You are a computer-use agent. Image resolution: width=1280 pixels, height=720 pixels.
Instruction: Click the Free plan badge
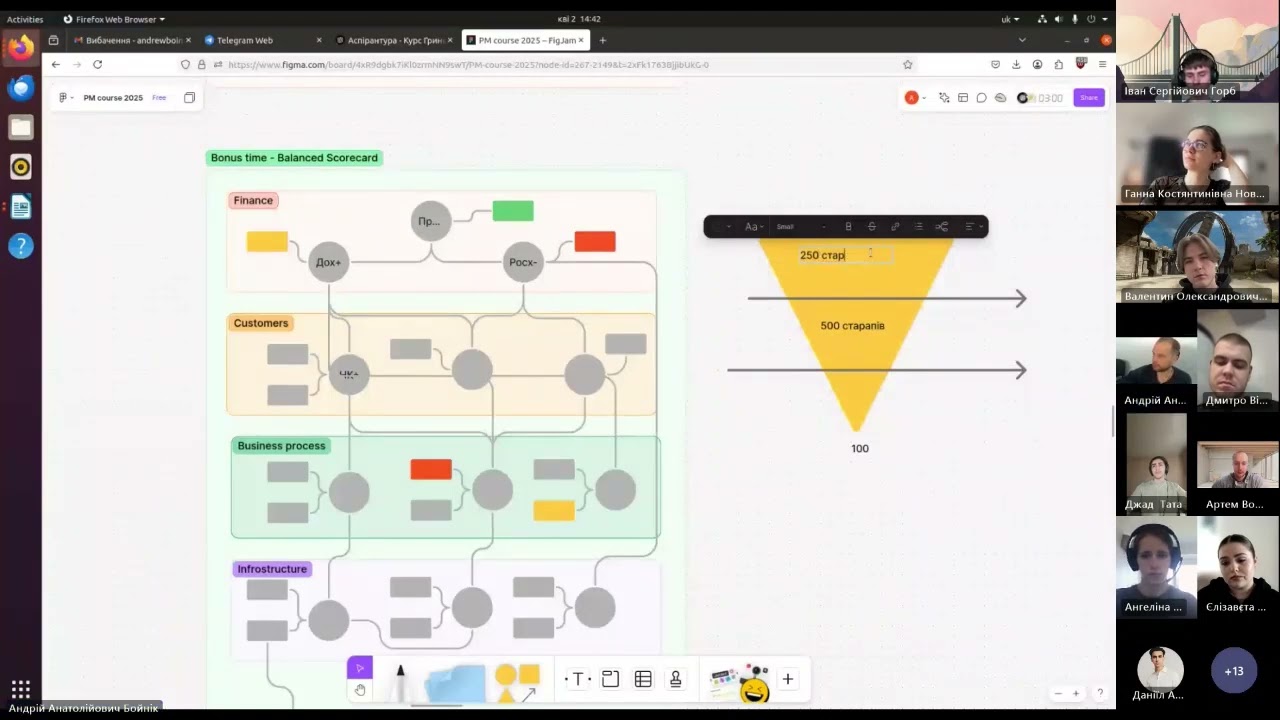point(159,98)
